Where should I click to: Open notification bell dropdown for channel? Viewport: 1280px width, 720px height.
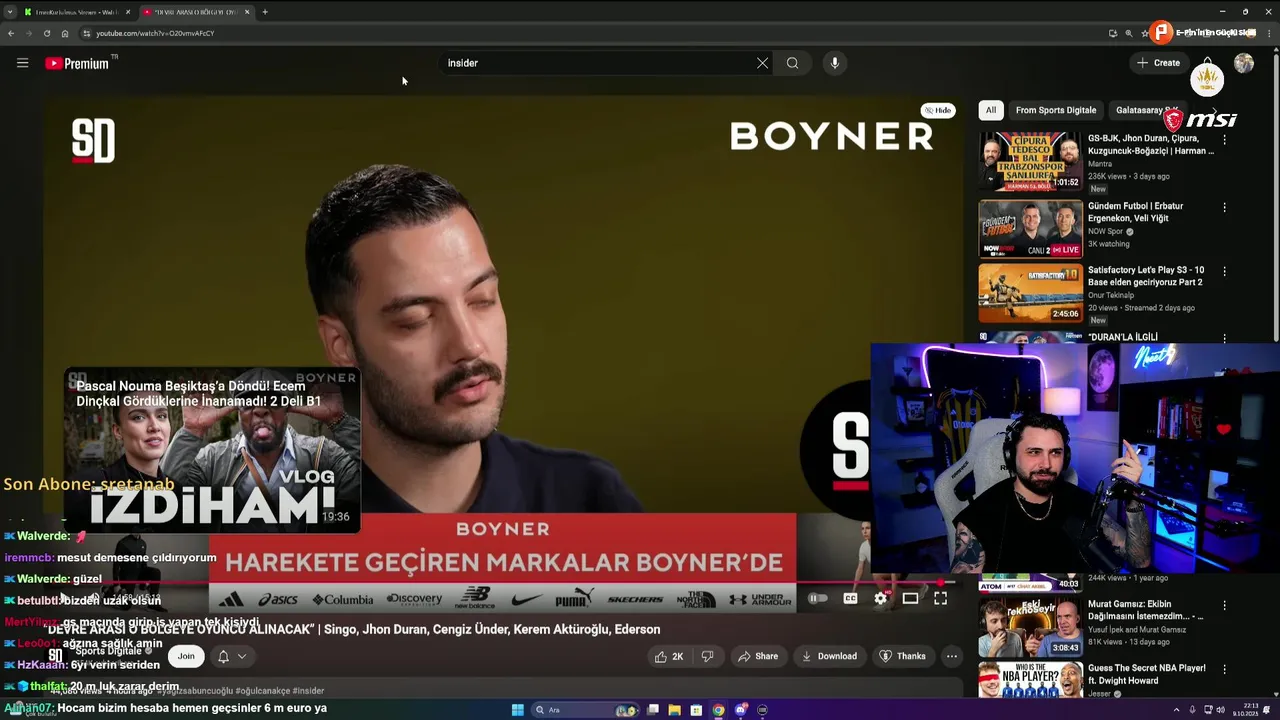(x=231, y=656)
